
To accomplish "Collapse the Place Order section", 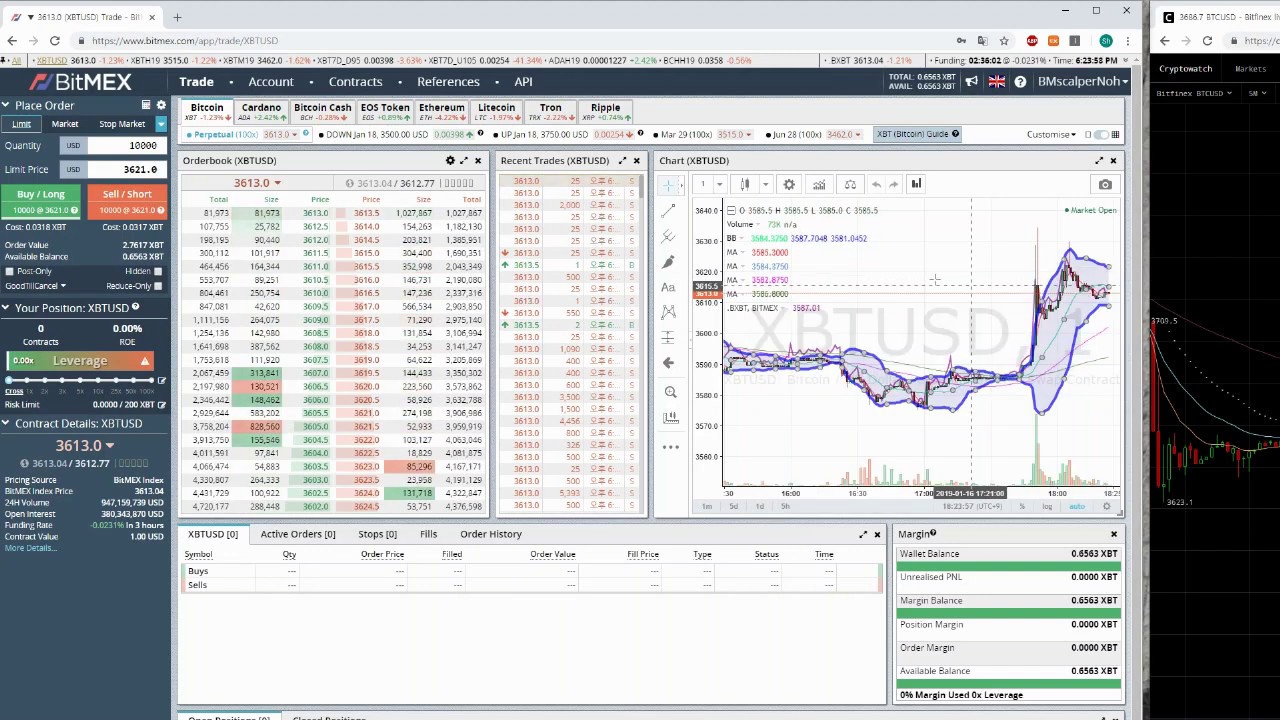I will (x=6, y=105).
